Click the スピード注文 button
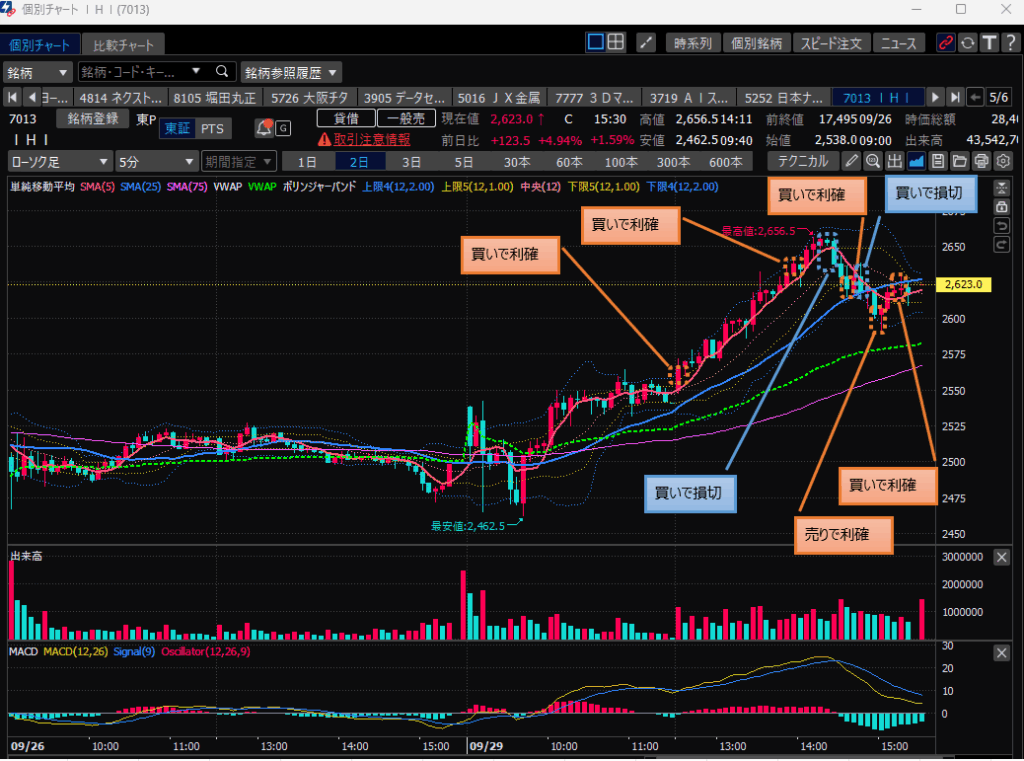 tap(829, 43)
